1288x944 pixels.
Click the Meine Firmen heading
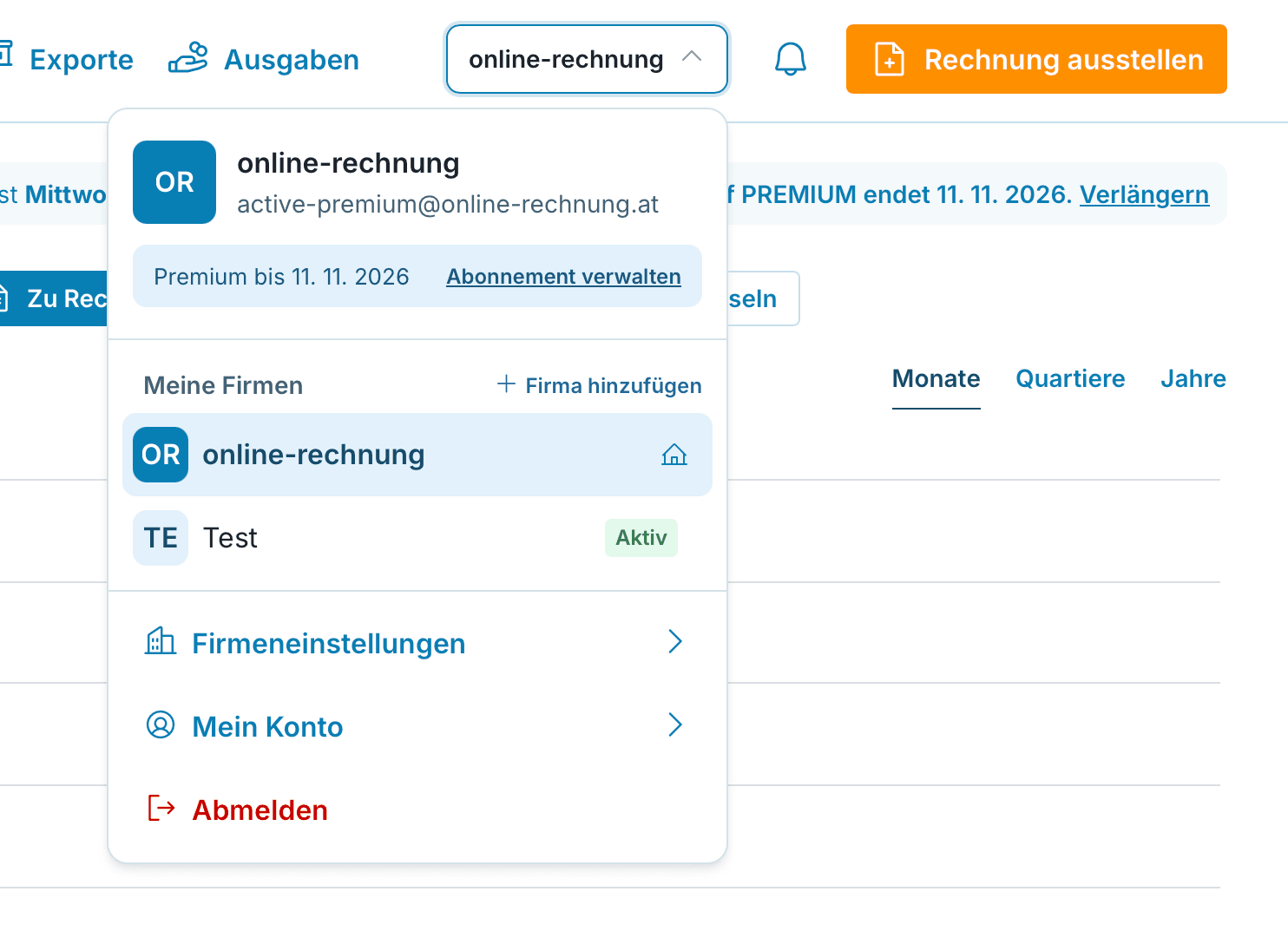click(x=223, y=385)
